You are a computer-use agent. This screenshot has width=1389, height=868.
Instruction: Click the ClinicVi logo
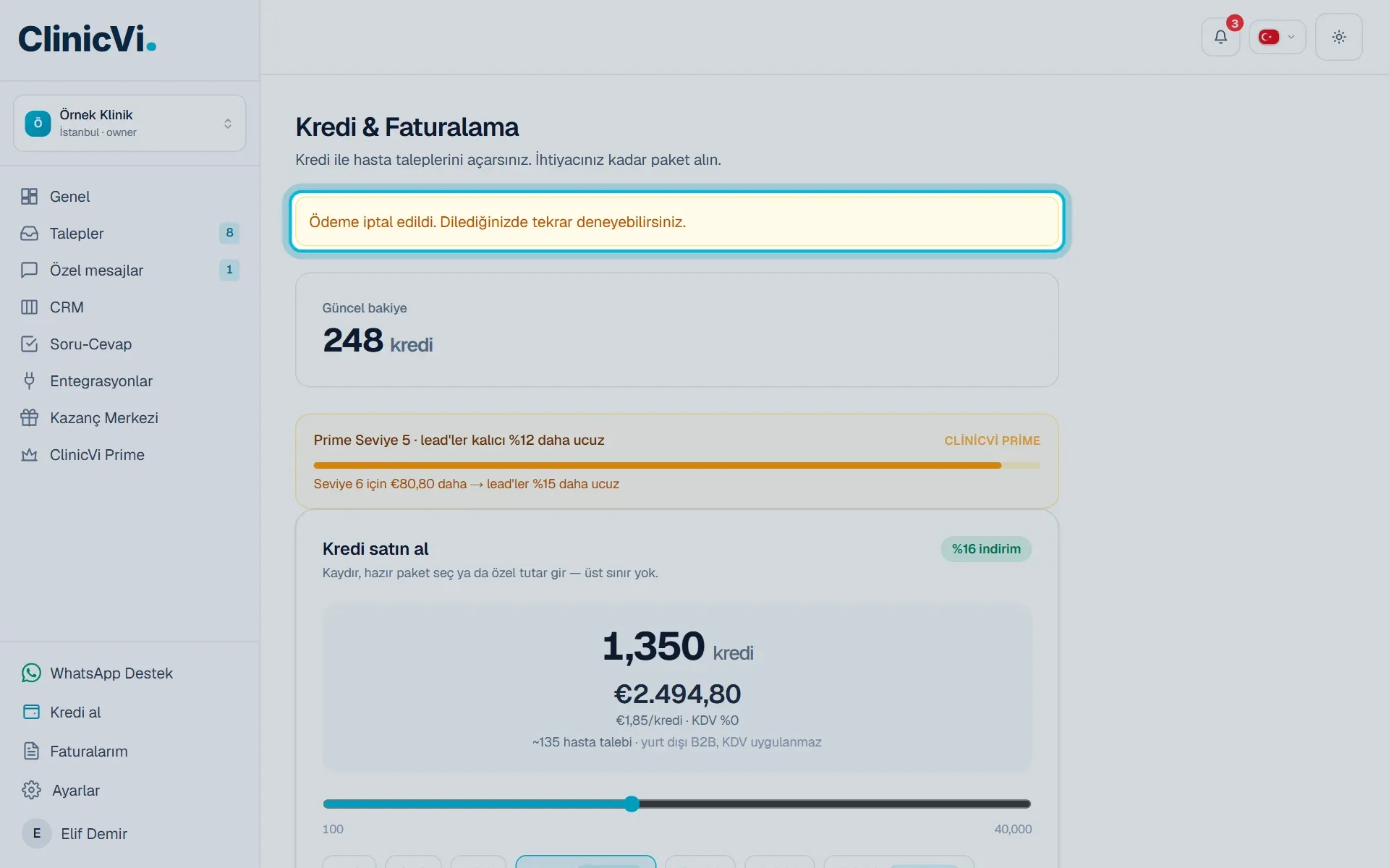pos(87,39)
